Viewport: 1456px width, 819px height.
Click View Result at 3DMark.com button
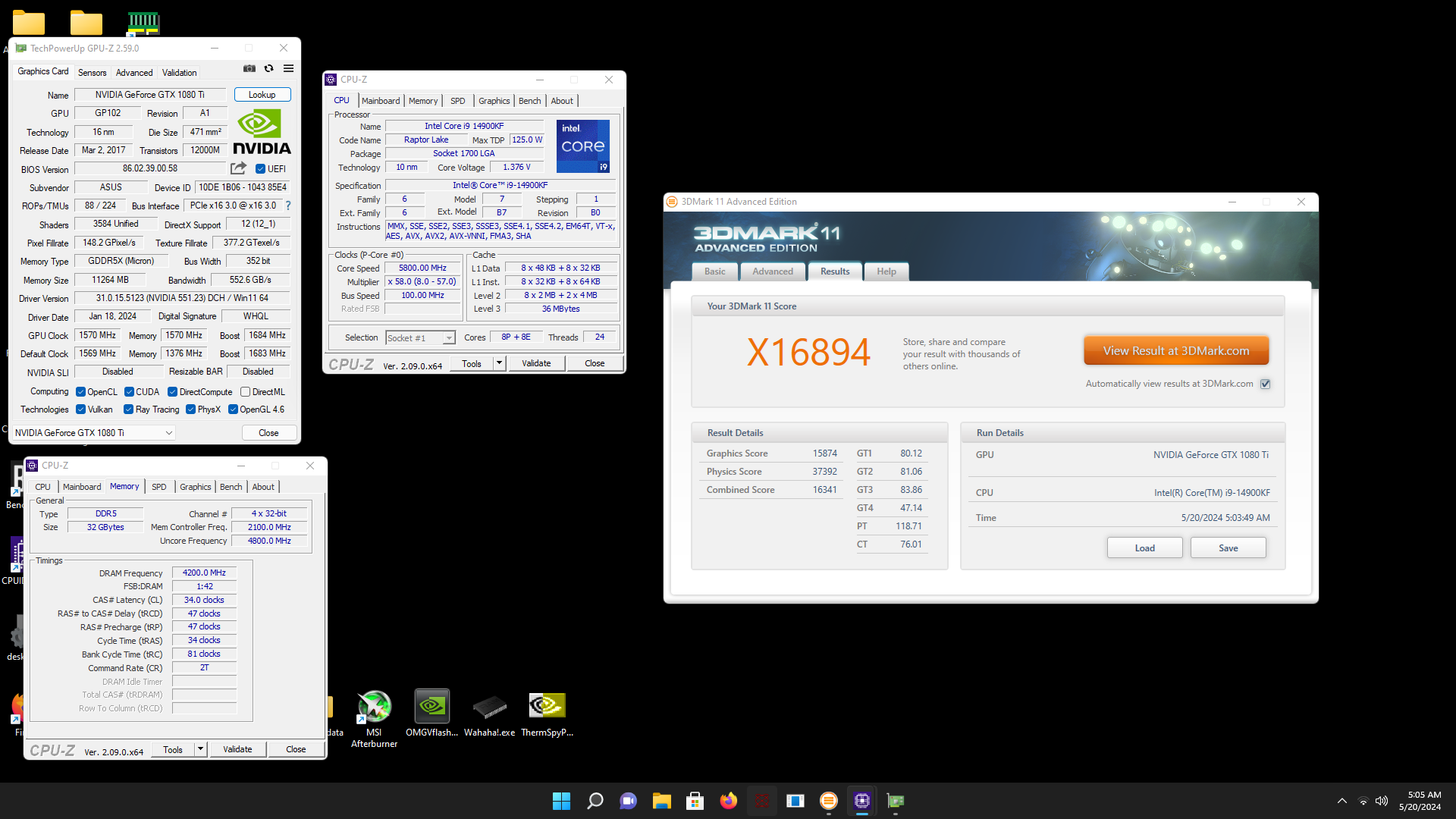(x=1176, y=351)
